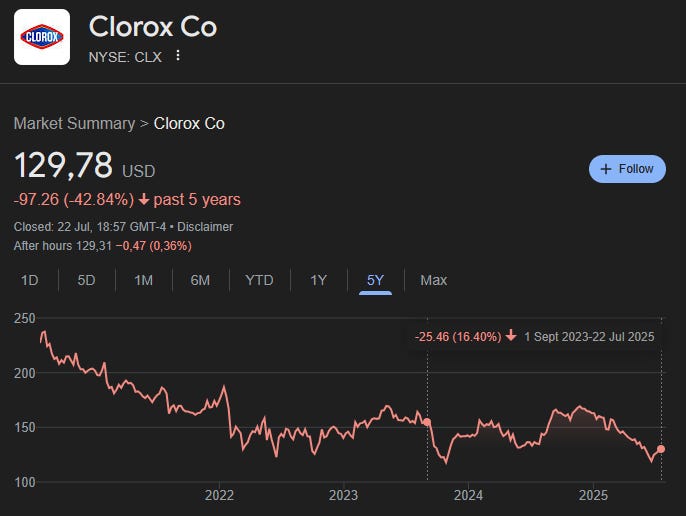
Task: Click the down arrow icon in the chart tooltip
Action: point(511,336)
